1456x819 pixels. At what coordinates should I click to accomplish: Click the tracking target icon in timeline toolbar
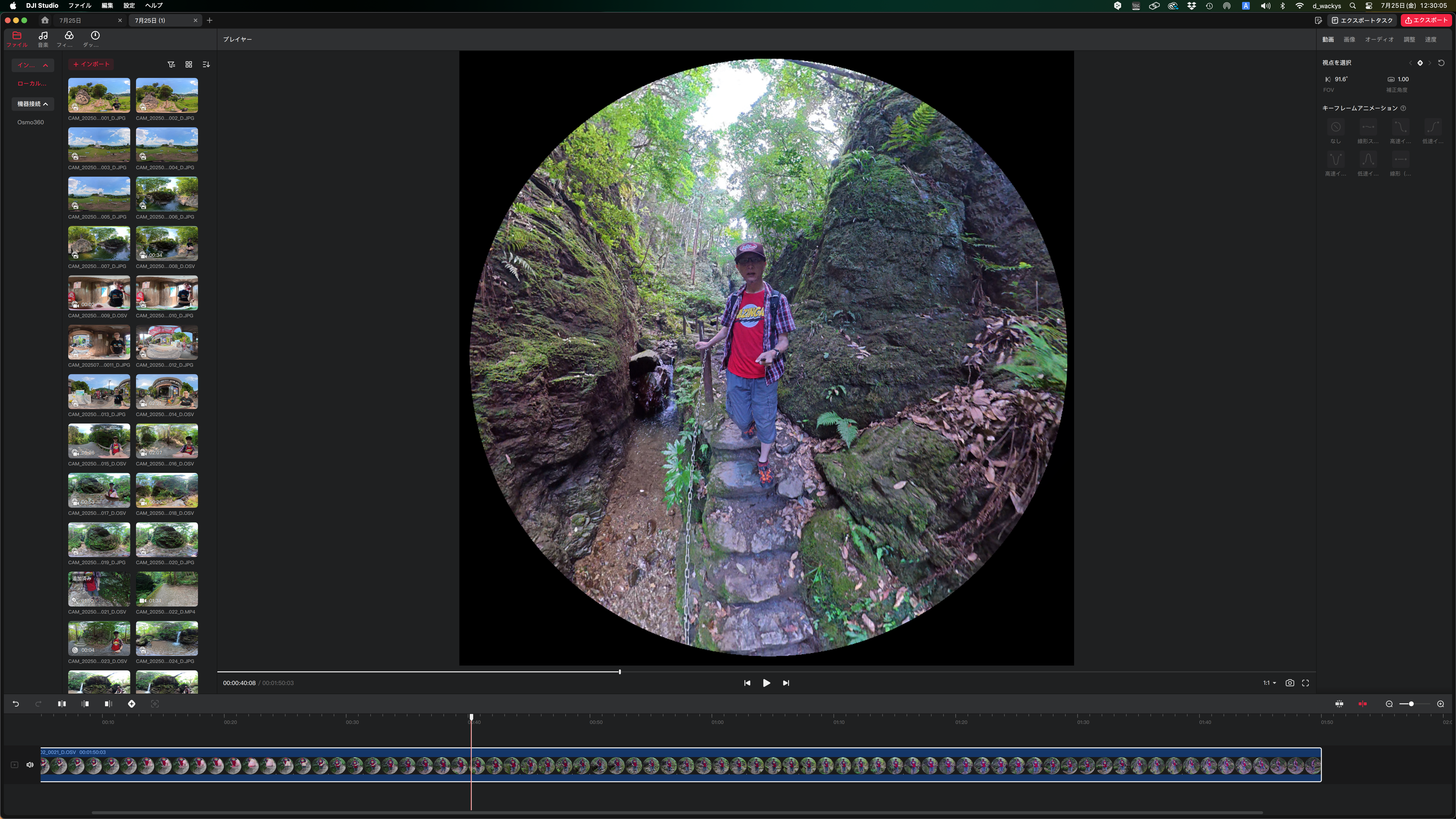pyautogui.click(x=155, y=704)
